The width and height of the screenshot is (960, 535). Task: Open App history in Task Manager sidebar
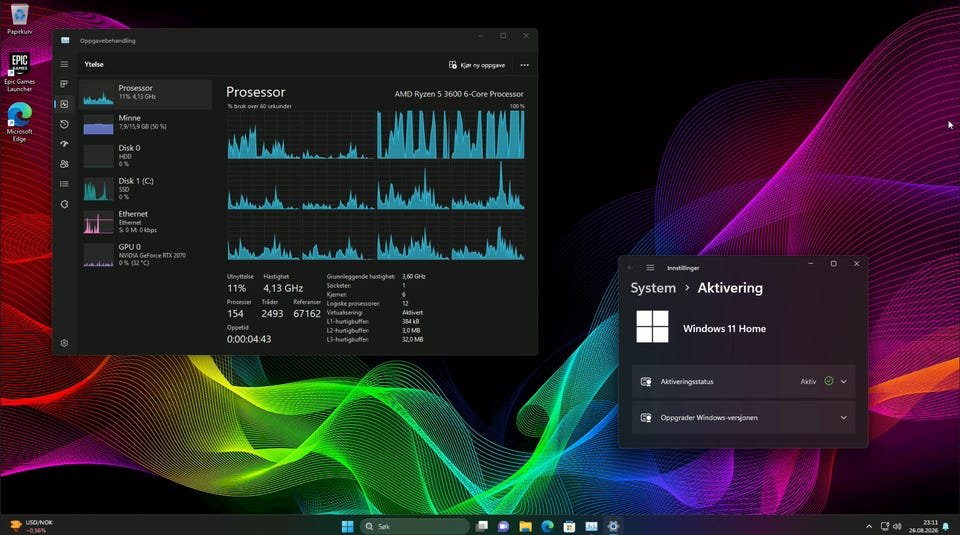click(64, 124)
